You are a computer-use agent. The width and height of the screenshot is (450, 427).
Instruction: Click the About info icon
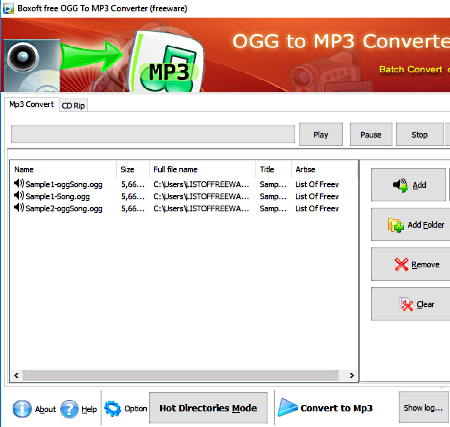[x=22, y=409]
